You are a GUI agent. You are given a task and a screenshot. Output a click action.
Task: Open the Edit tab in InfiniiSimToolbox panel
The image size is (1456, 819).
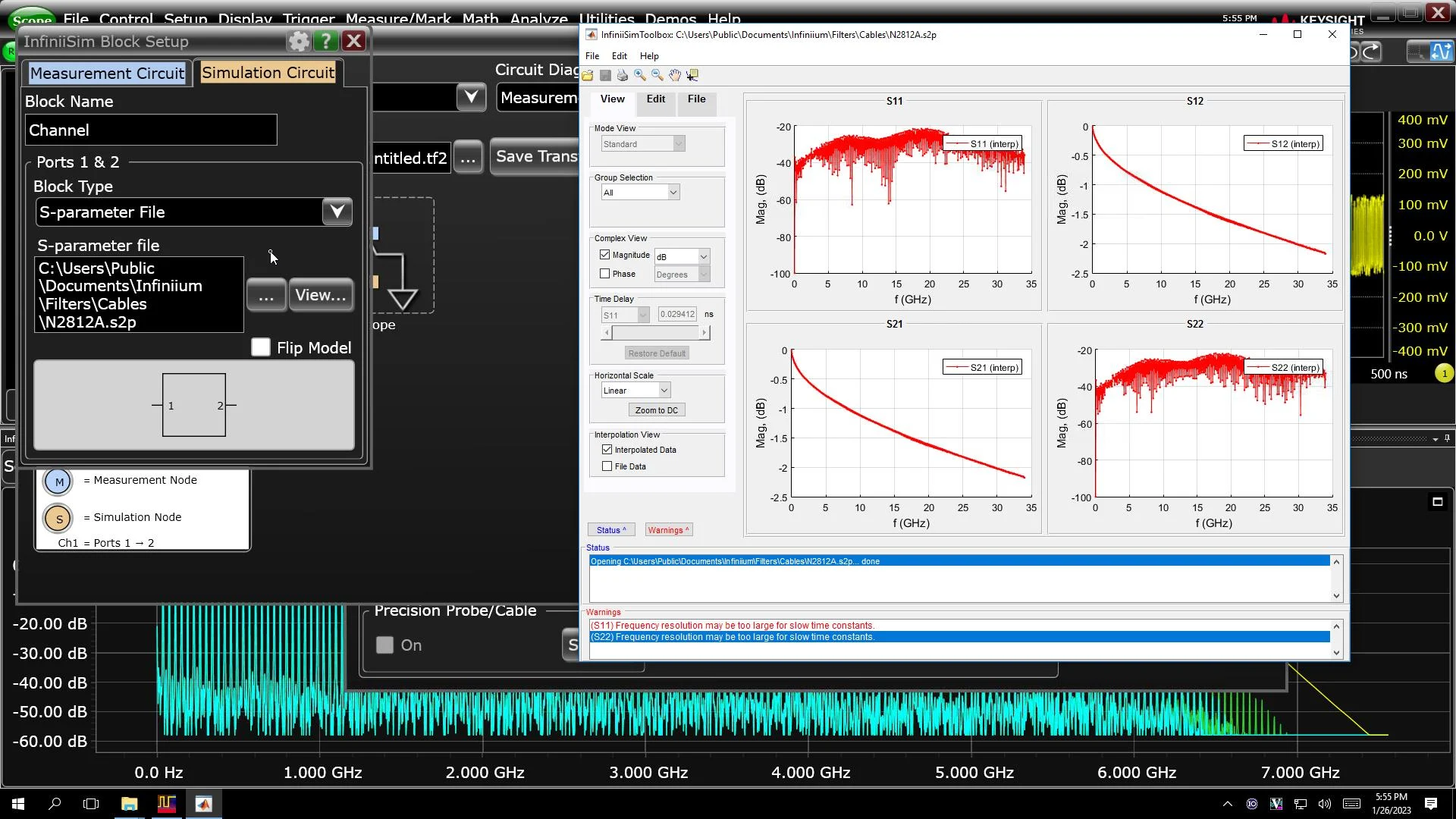pos(656,99)
